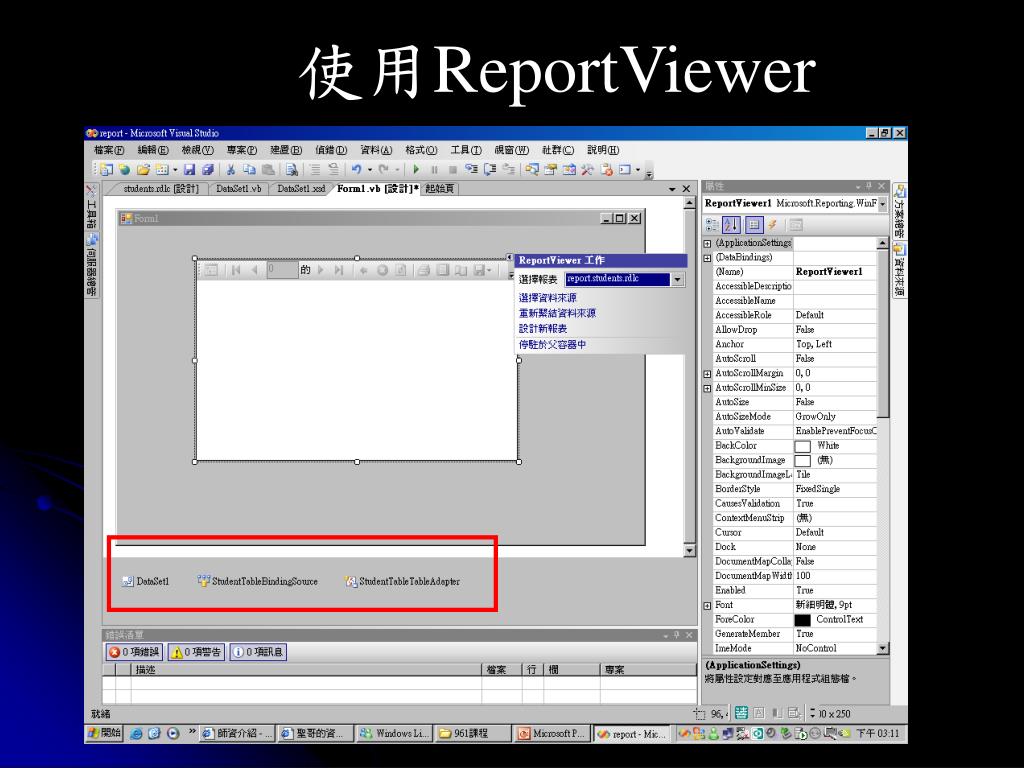This screenshot has width=1024, height=768.
Task: Click the ReportViewer page number field
Action: click(x=282, y=270)
